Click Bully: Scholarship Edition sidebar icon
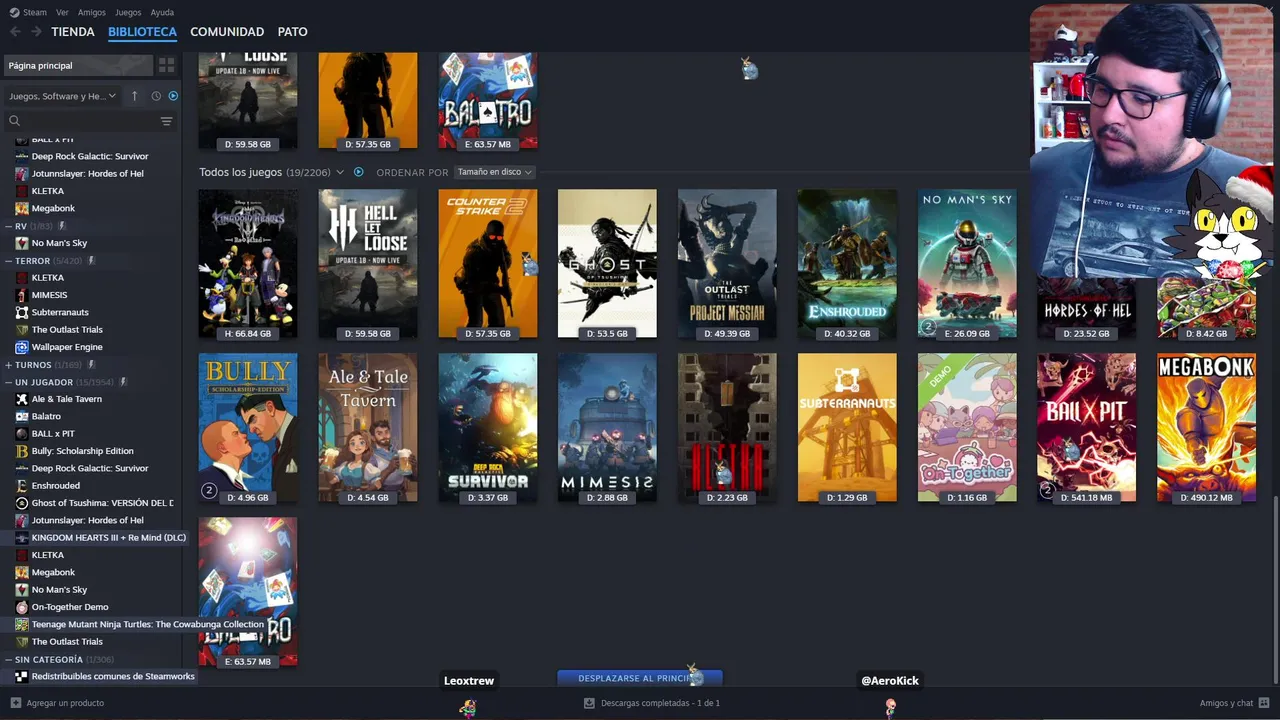The width and height of the screenshot is (1280, 720). [x=22, y=451]
